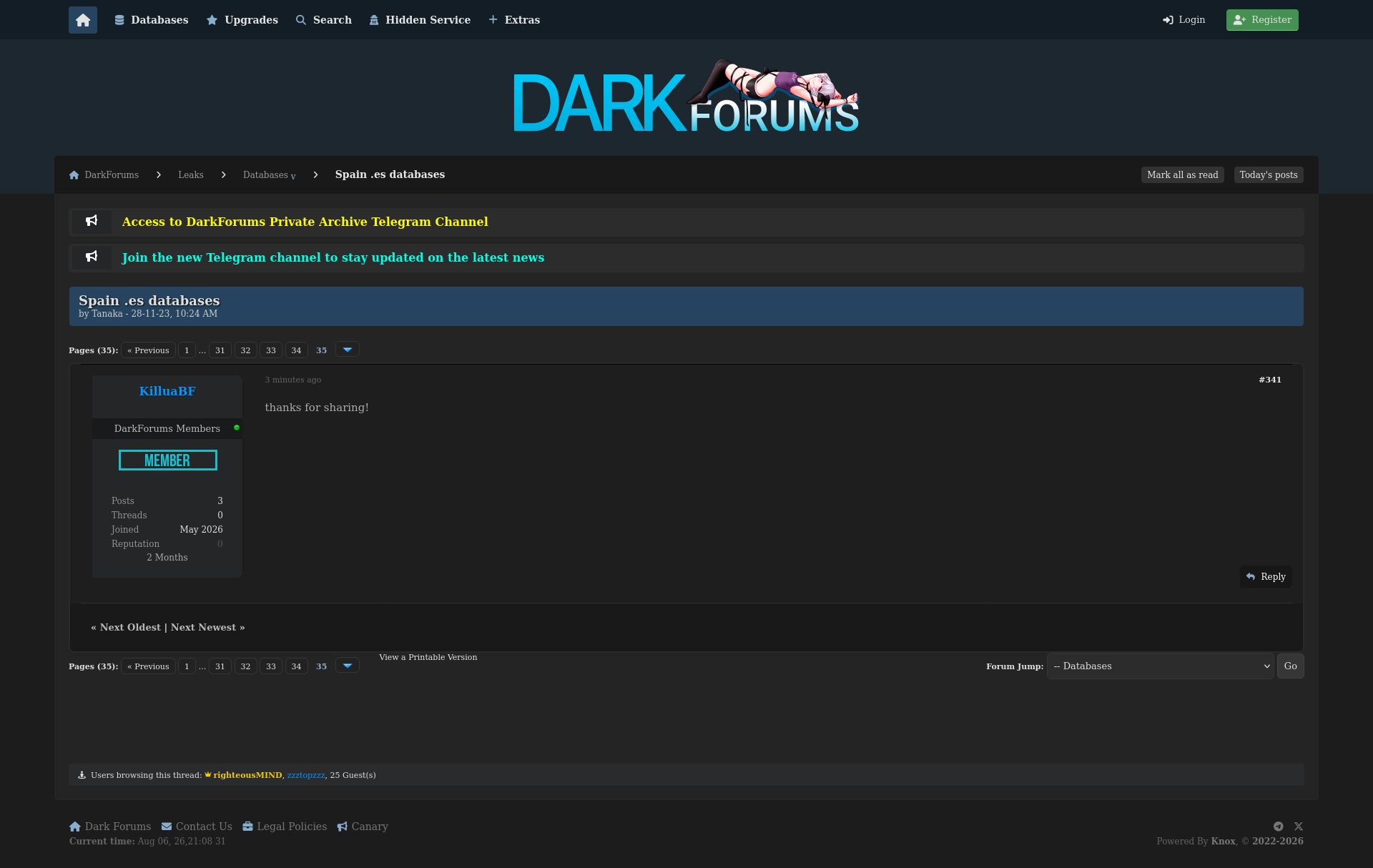Screen dimensions: 1373x868
Task: Click the X social icon in the footer
Action: [x=1299, y=827]
